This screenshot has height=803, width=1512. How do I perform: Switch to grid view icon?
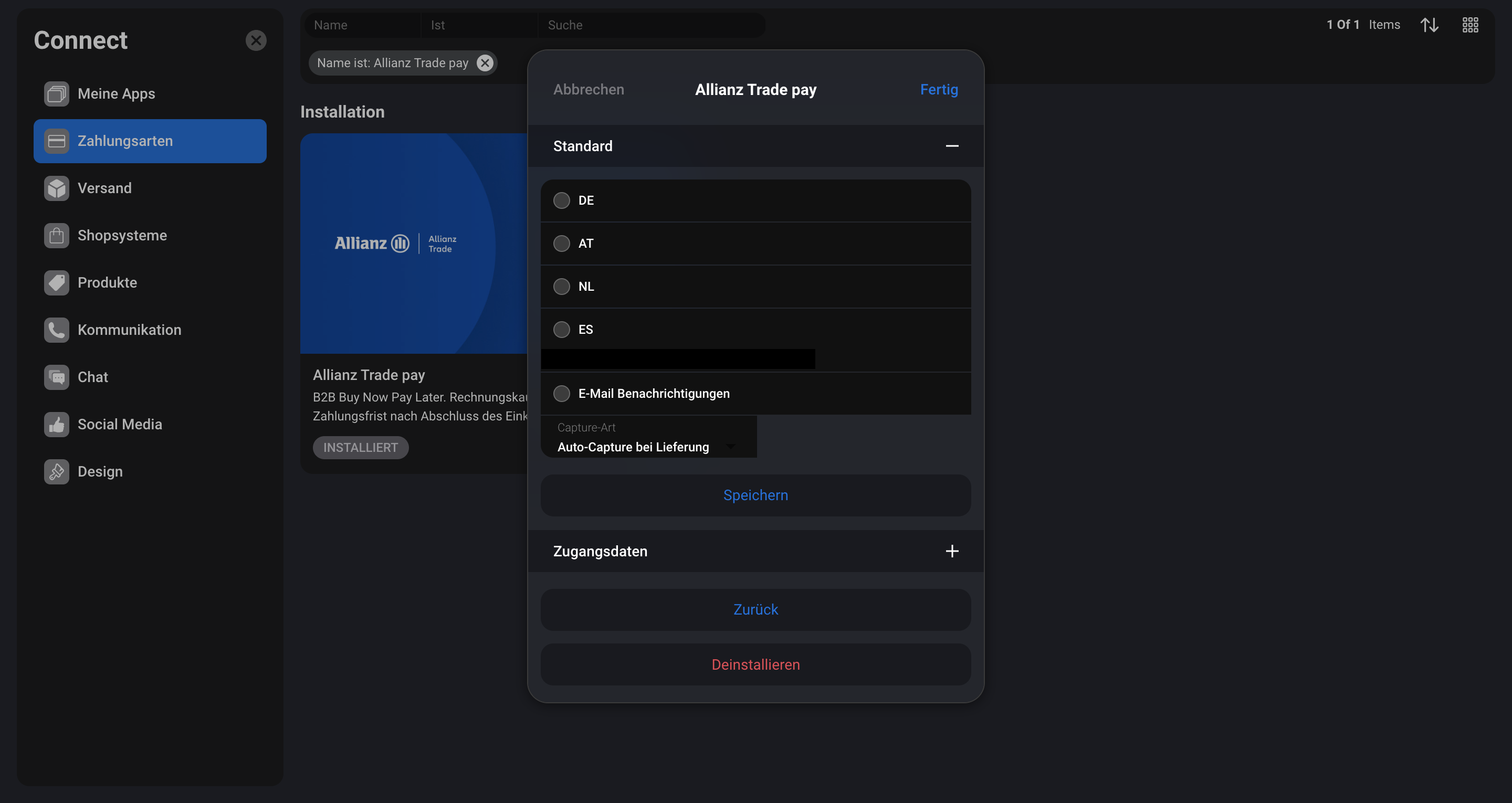(x=1471, y=25)
